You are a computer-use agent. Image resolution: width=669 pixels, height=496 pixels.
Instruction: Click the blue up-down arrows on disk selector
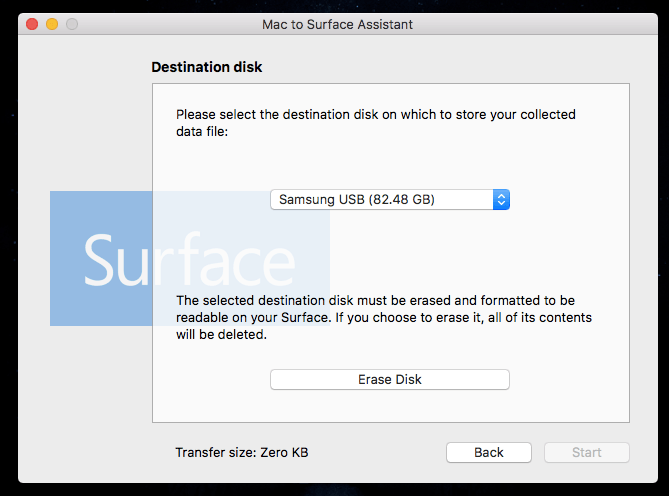click(501, 200)
